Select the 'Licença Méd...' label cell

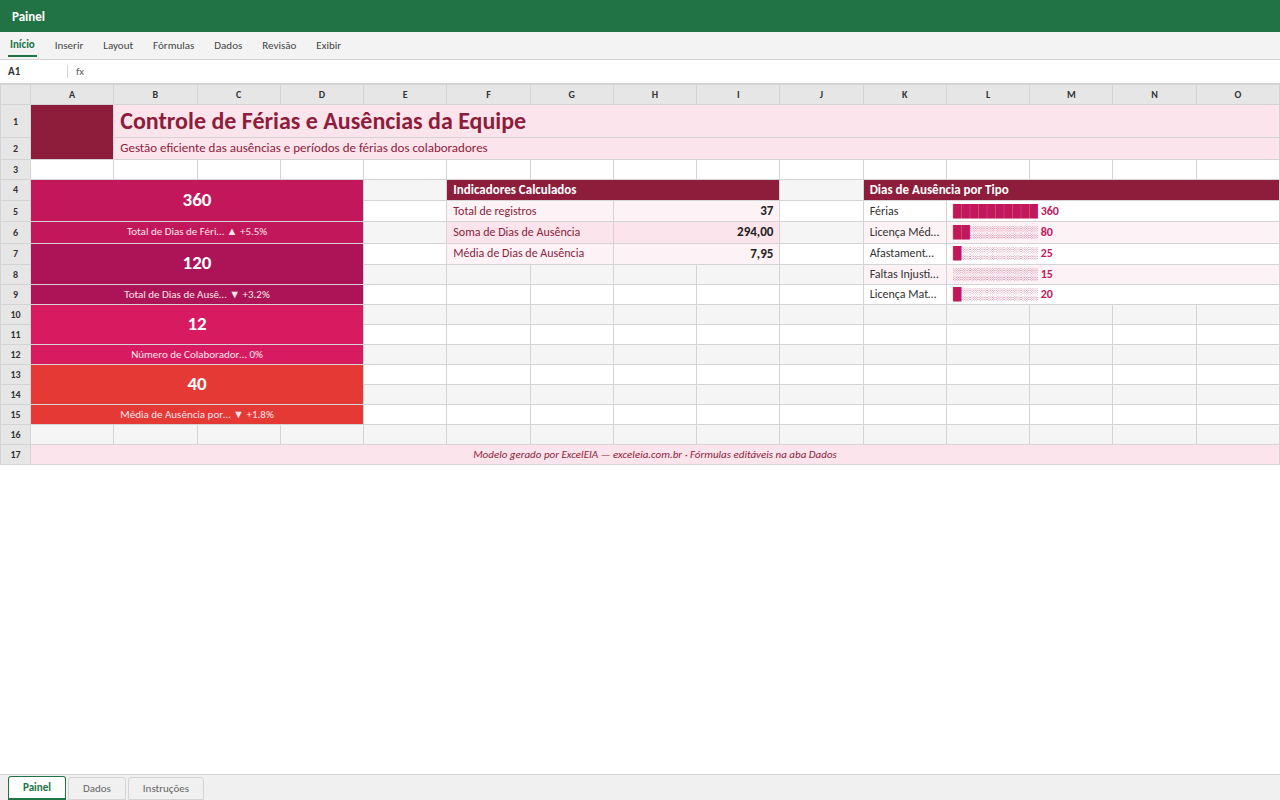(x=905, y=232)
